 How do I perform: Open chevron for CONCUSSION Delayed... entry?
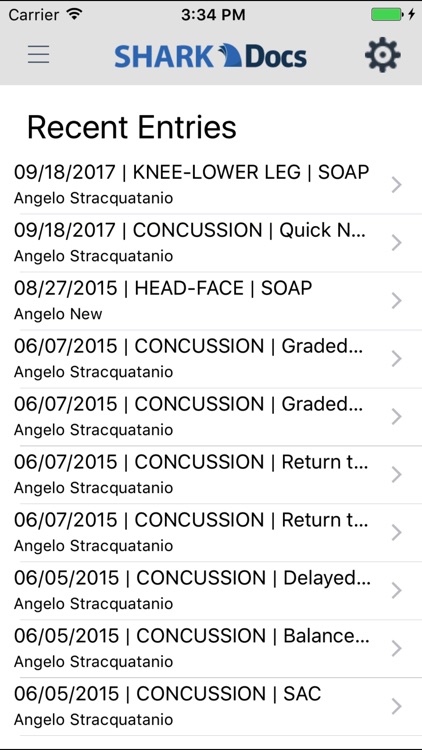(x=396, y=591)
